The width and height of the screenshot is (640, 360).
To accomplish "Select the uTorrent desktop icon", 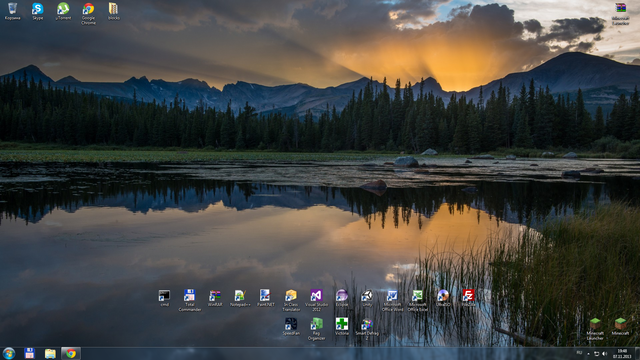I will coord(63,11).
